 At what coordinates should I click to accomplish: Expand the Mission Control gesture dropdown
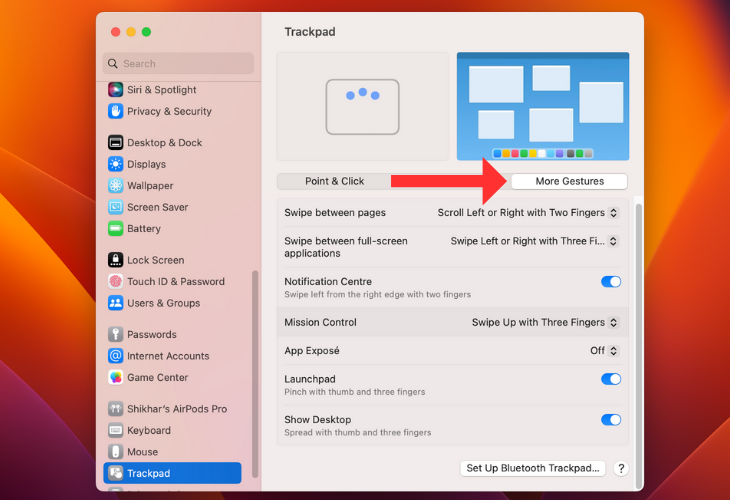[x=545, y=323]
